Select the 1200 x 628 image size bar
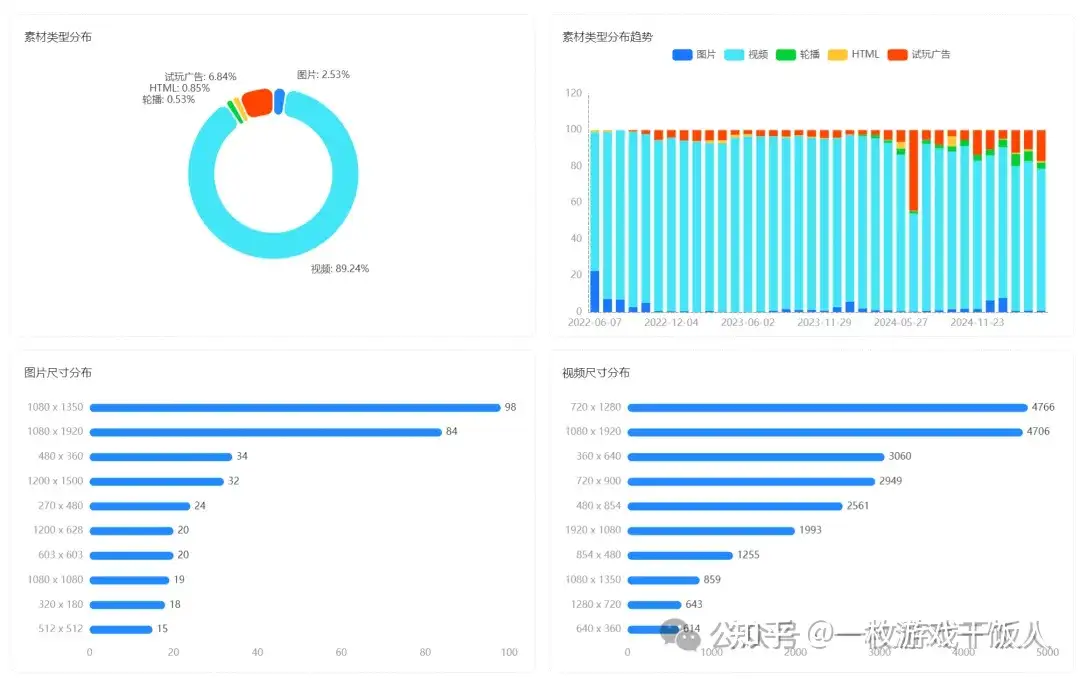 (x=132, y=531)
